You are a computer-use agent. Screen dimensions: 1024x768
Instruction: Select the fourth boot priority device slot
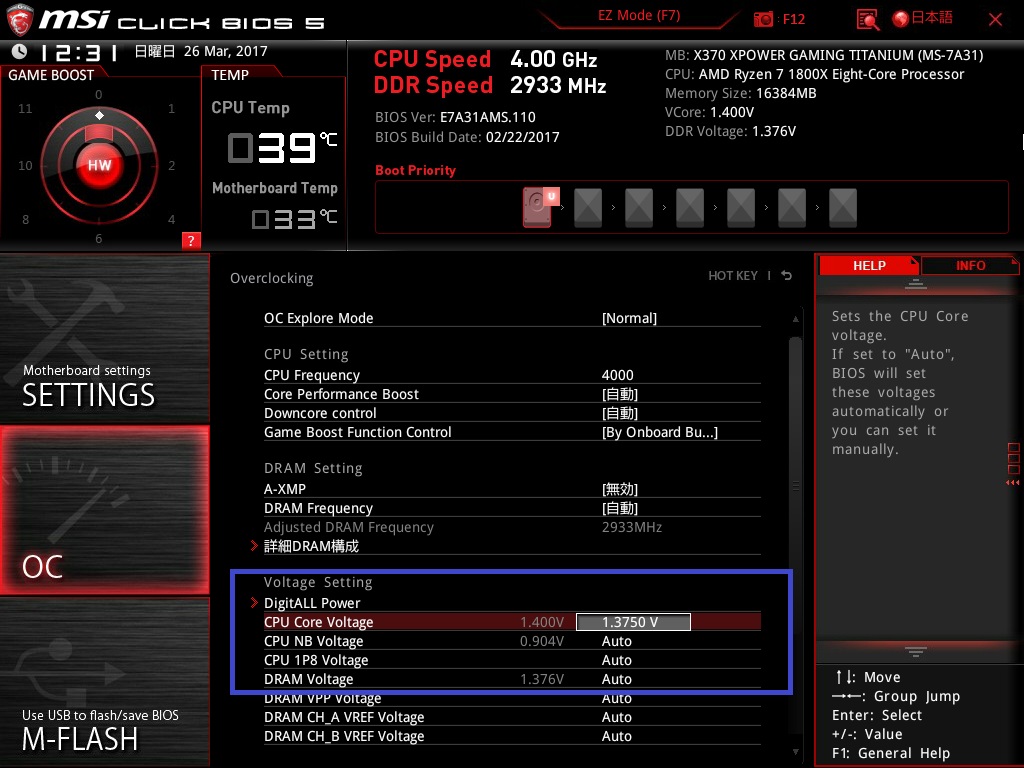[690, 208]
